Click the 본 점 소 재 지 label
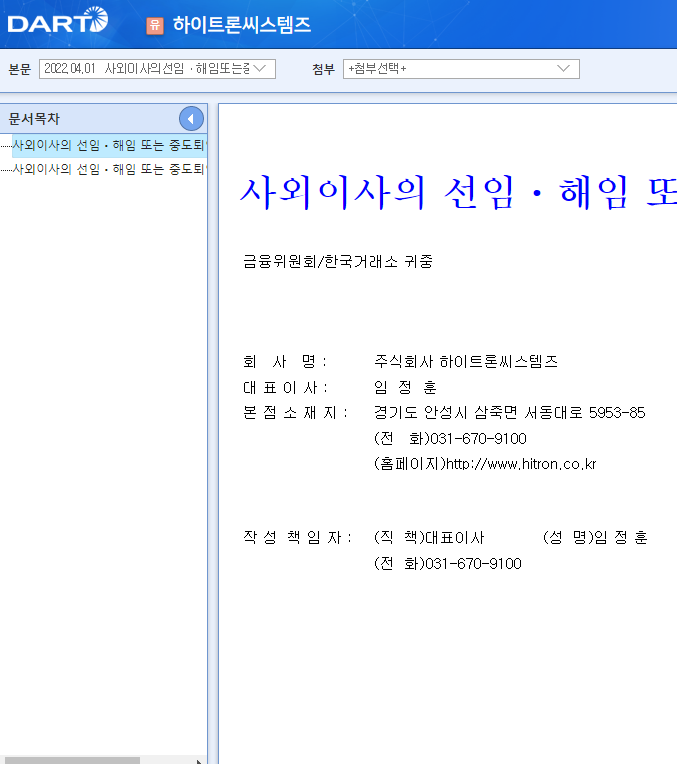677x764 pixels. click(x=295, y=413)
